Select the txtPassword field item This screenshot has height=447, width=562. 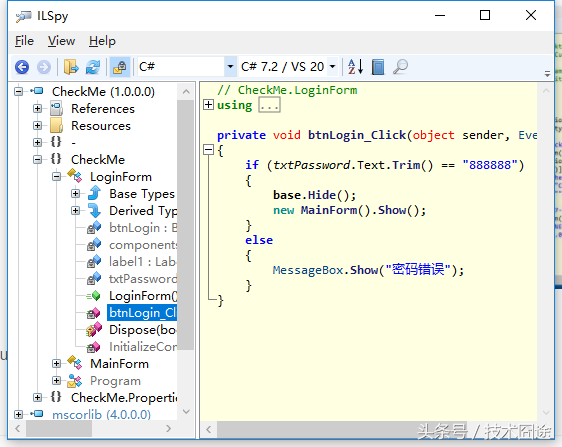[143, 279]
